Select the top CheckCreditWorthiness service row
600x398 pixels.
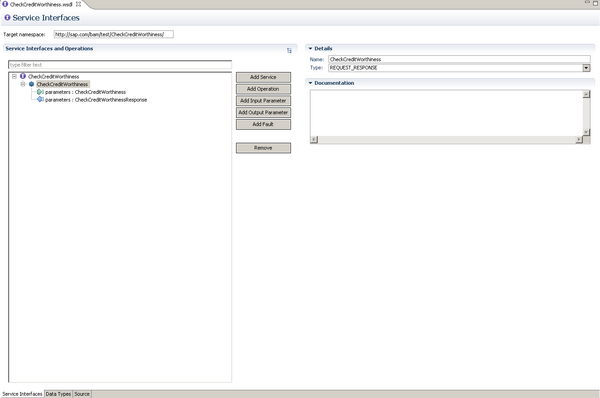54,77
